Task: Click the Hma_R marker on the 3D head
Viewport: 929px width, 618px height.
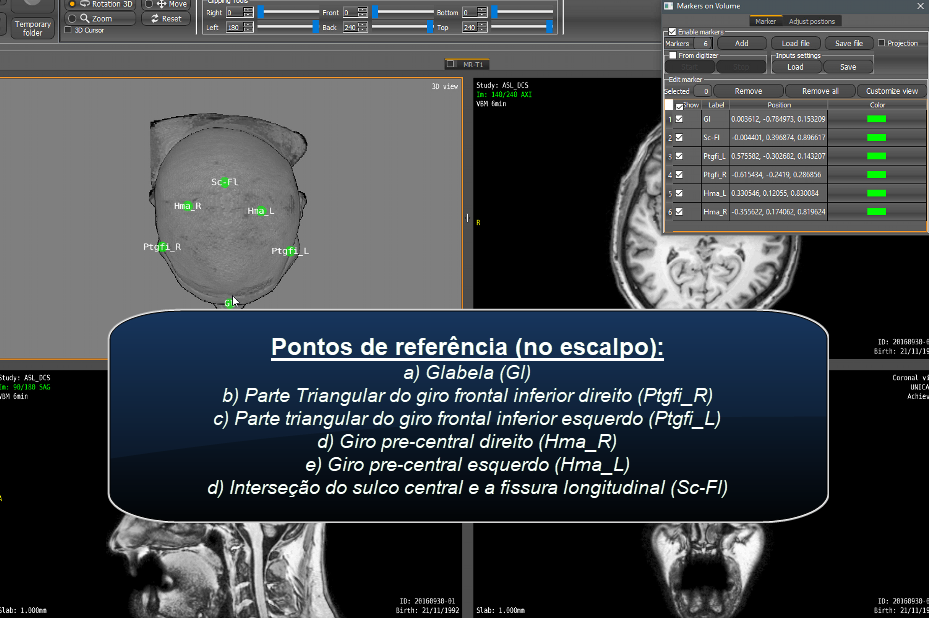Action: point(187,206)
